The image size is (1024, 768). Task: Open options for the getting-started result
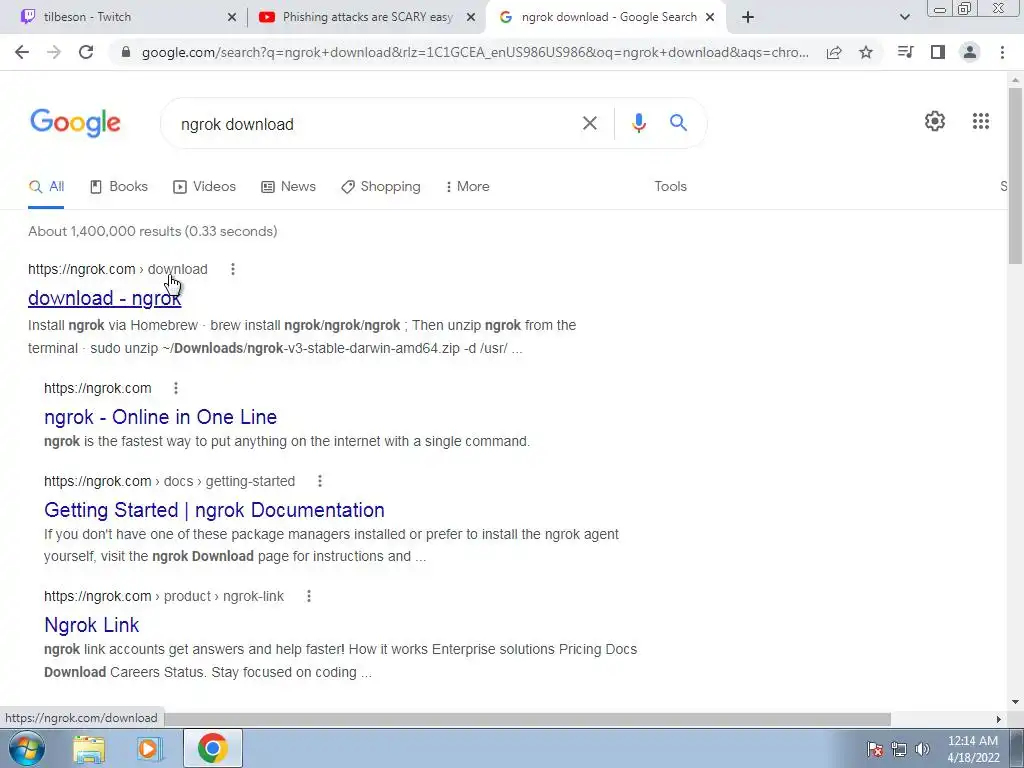[x=319, y=481]
